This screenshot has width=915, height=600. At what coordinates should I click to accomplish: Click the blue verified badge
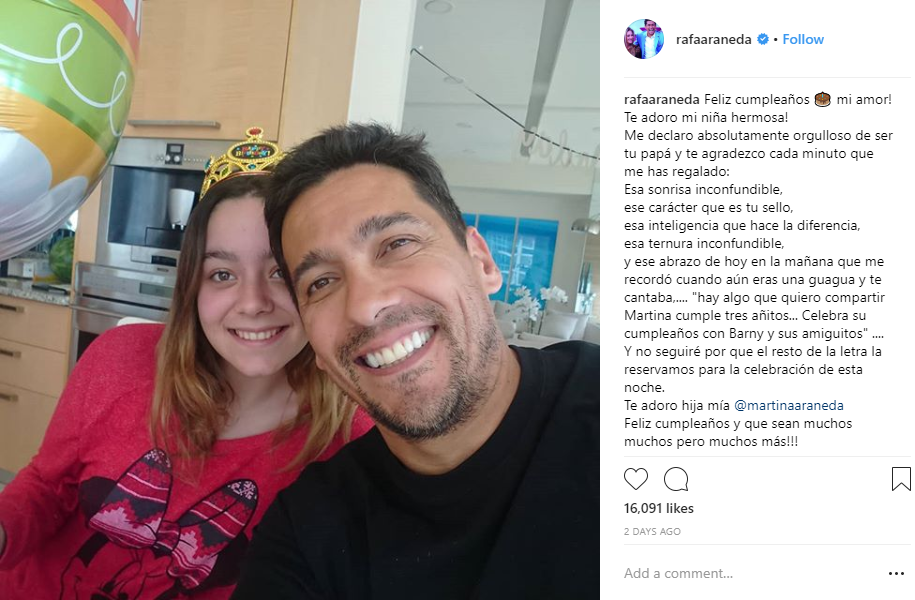click(763, 39)
